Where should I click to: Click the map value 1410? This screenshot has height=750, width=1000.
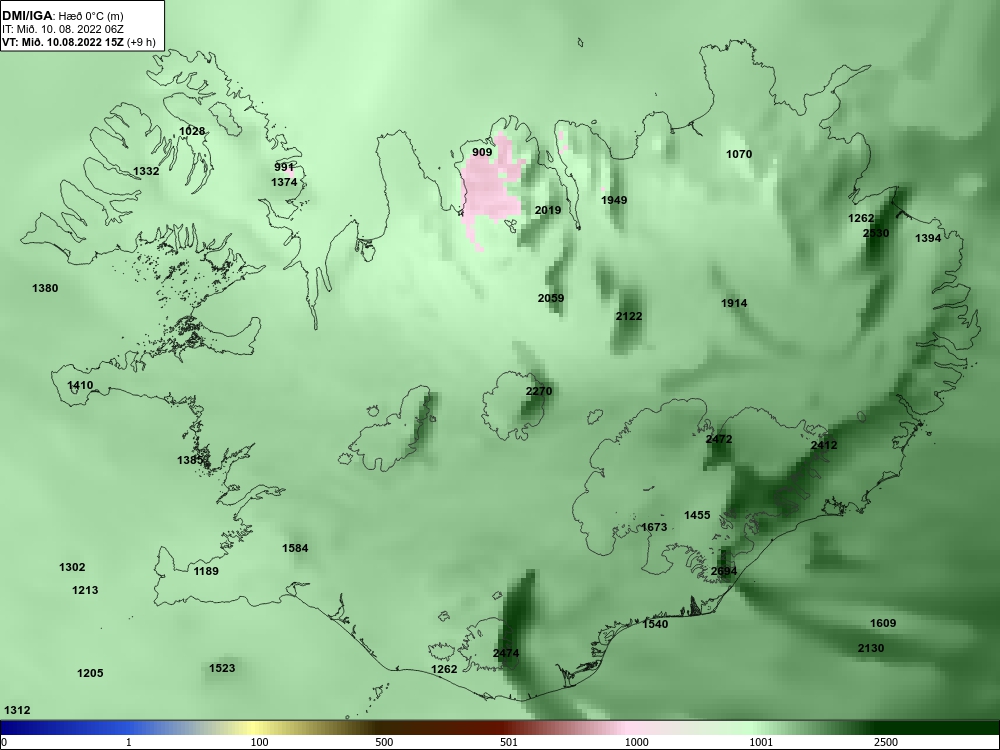pyautogui.click(x=80, y=385)
